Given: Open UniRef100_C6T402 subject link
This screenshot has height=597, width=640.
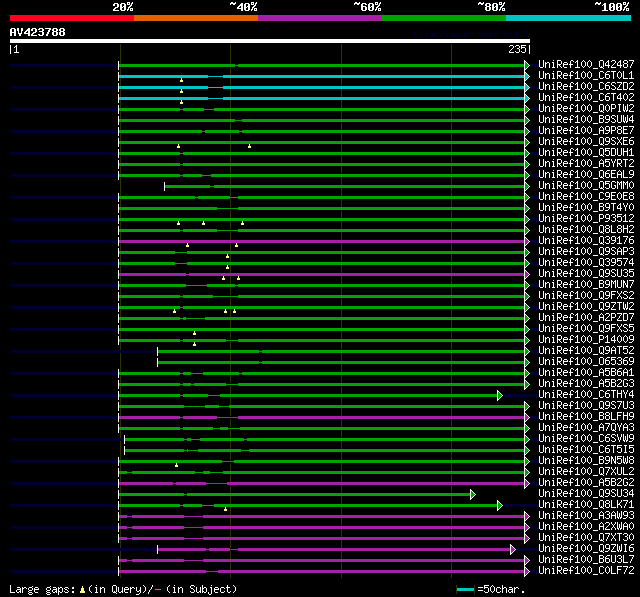Looking at the screenshot, I should pos(586,98).
